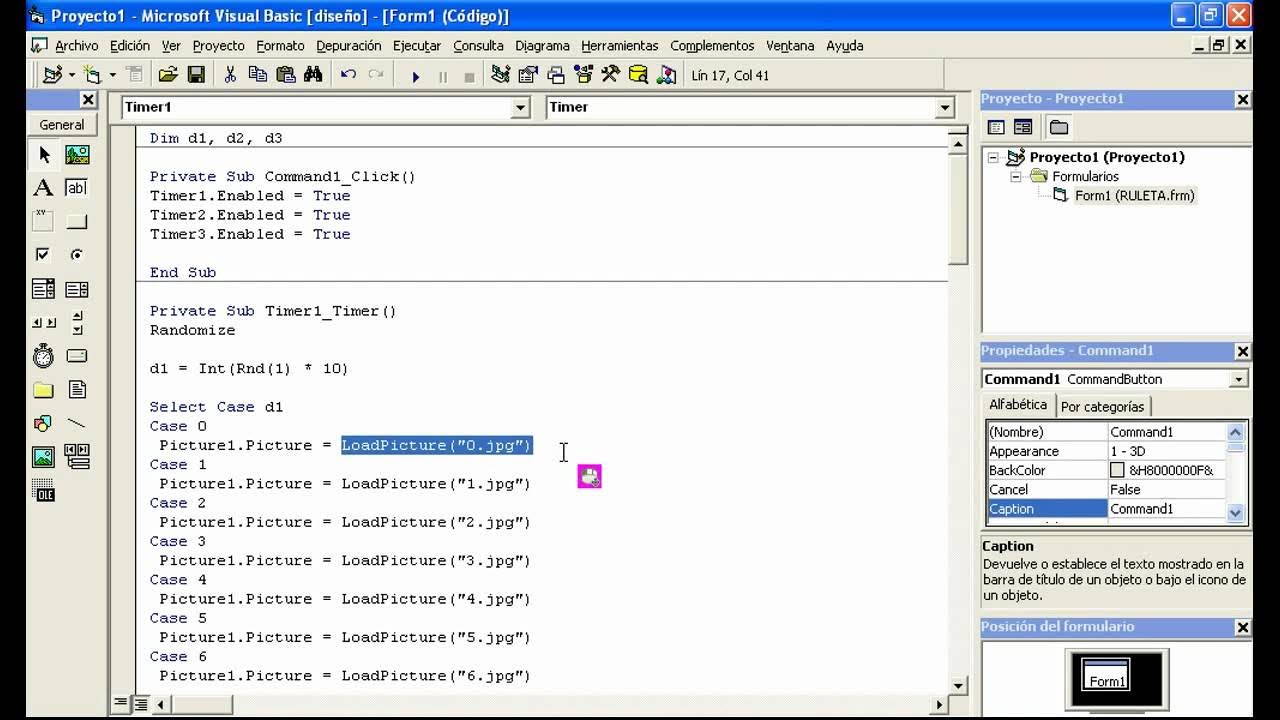Switch to Full Module View button
This screenshot has height=720, width=1280.
[140, 704]
